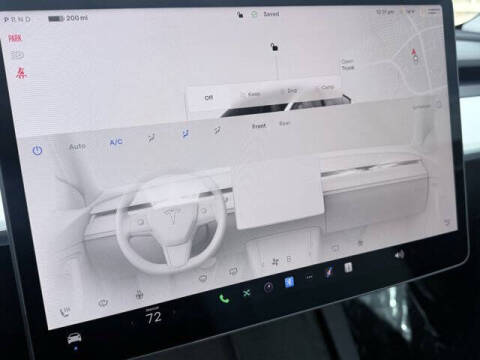
Task: Toggle the blue highlighted airflow vent icon
Action: pyautogui.click(x=185, y=134)
